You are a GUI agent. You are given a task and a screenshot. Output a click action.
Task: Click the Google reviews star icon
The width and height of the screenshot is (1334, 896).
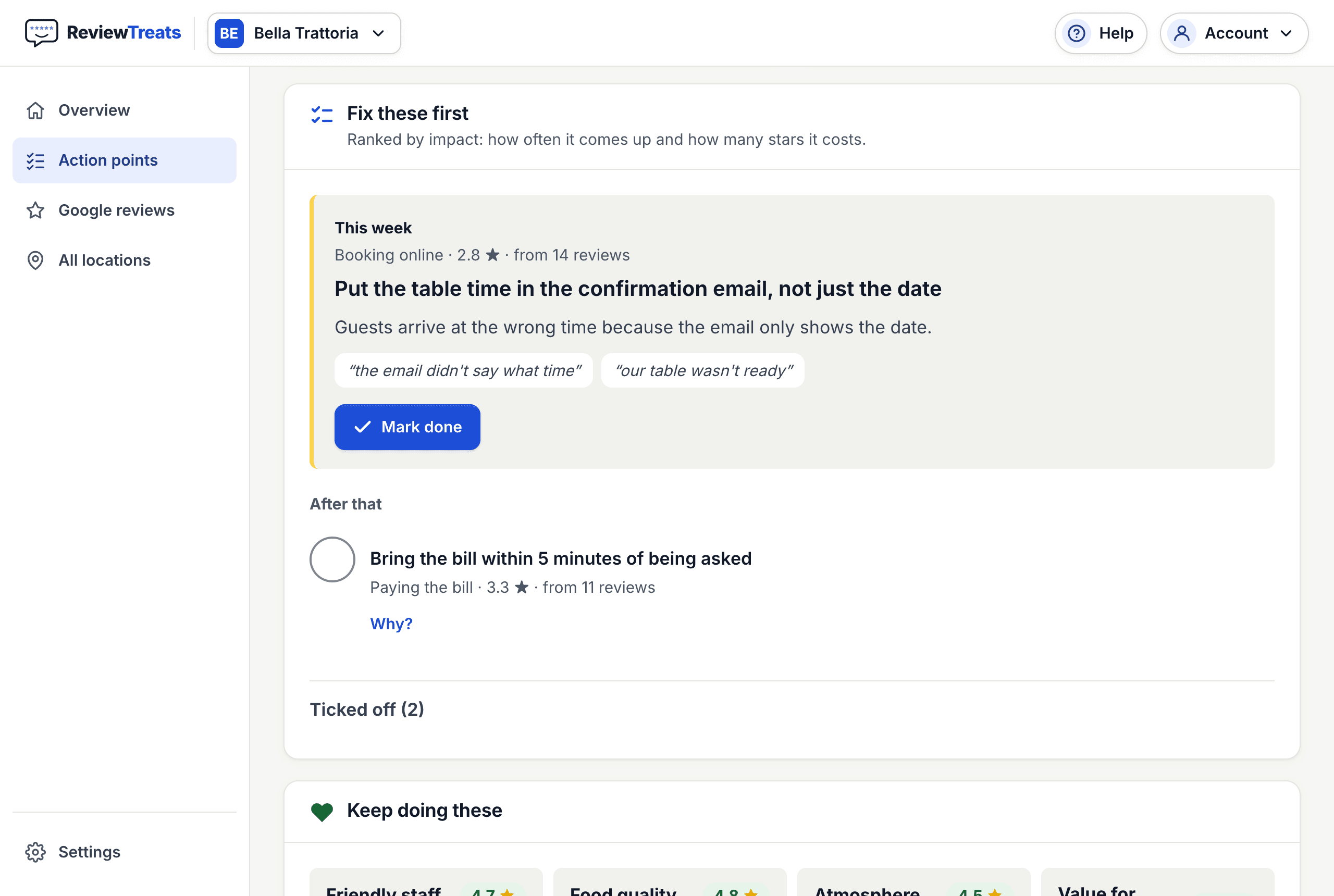tap(35, 210)
